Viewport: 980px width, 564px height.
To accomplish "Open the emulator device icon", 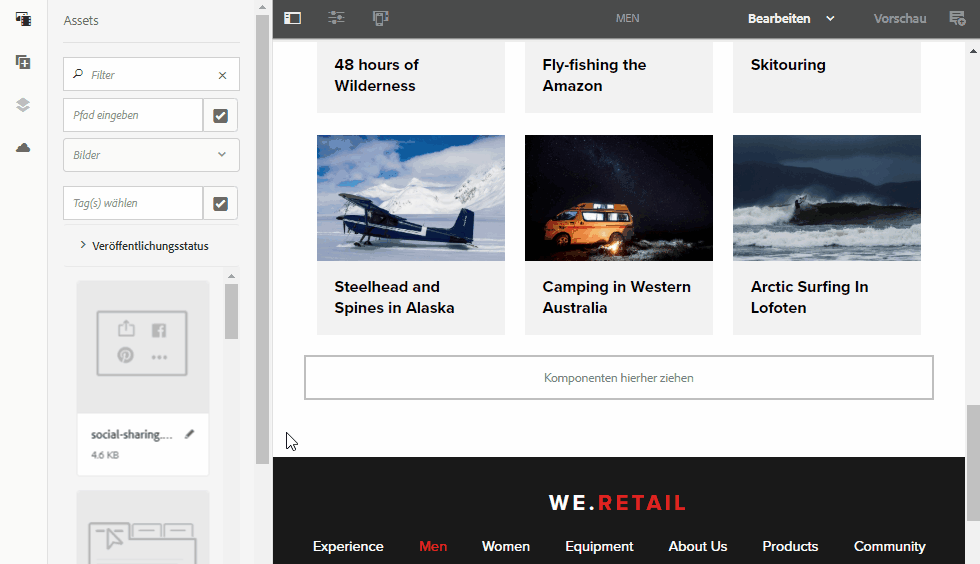I will click(381, 18).
